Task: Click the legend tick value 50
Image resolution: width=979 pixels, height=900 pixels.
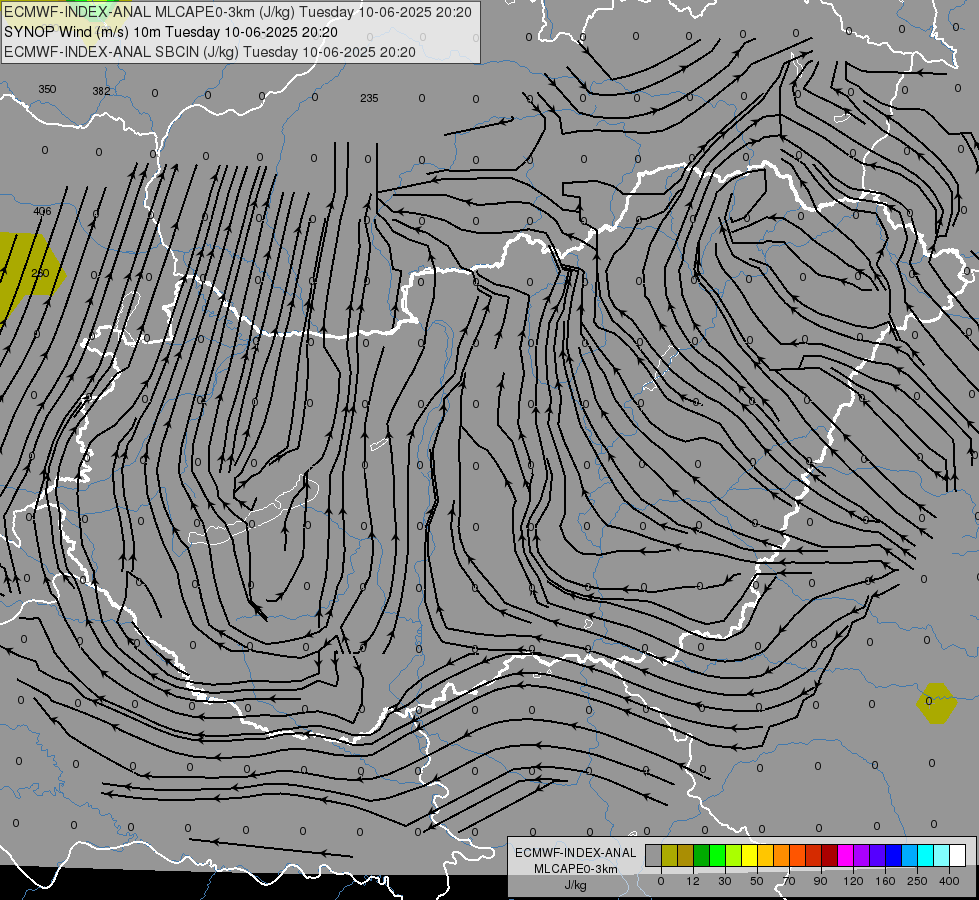Action: click(x=757, y=881)
